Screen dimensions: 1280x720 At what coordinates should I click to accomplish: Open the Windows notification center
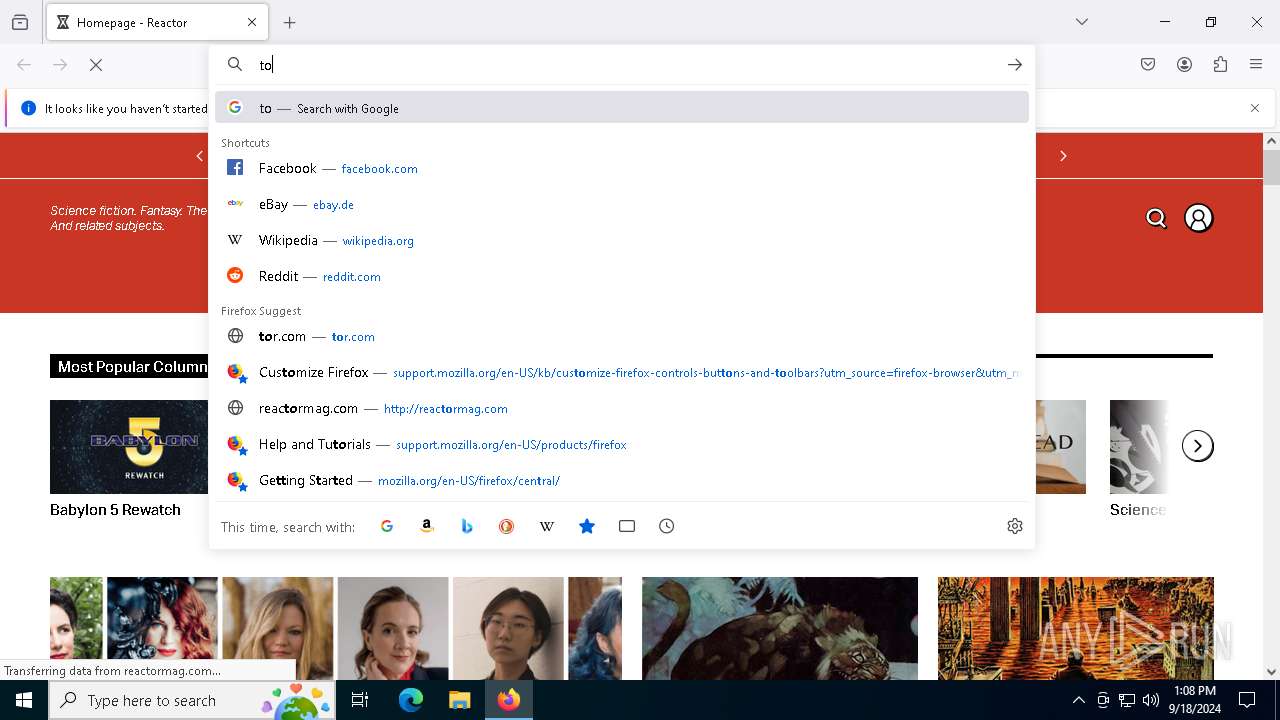tap(1247, 700)
